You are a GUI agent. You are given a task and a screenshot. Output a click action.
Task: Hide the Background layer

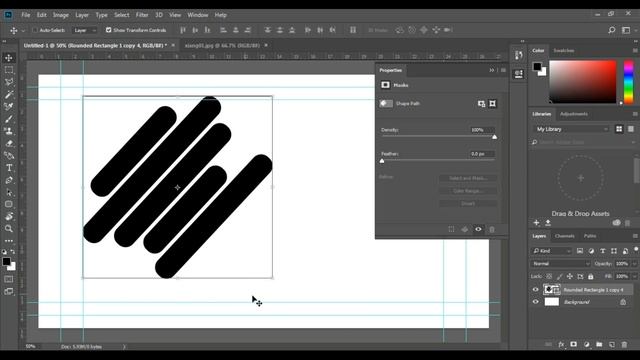(536, 302)
